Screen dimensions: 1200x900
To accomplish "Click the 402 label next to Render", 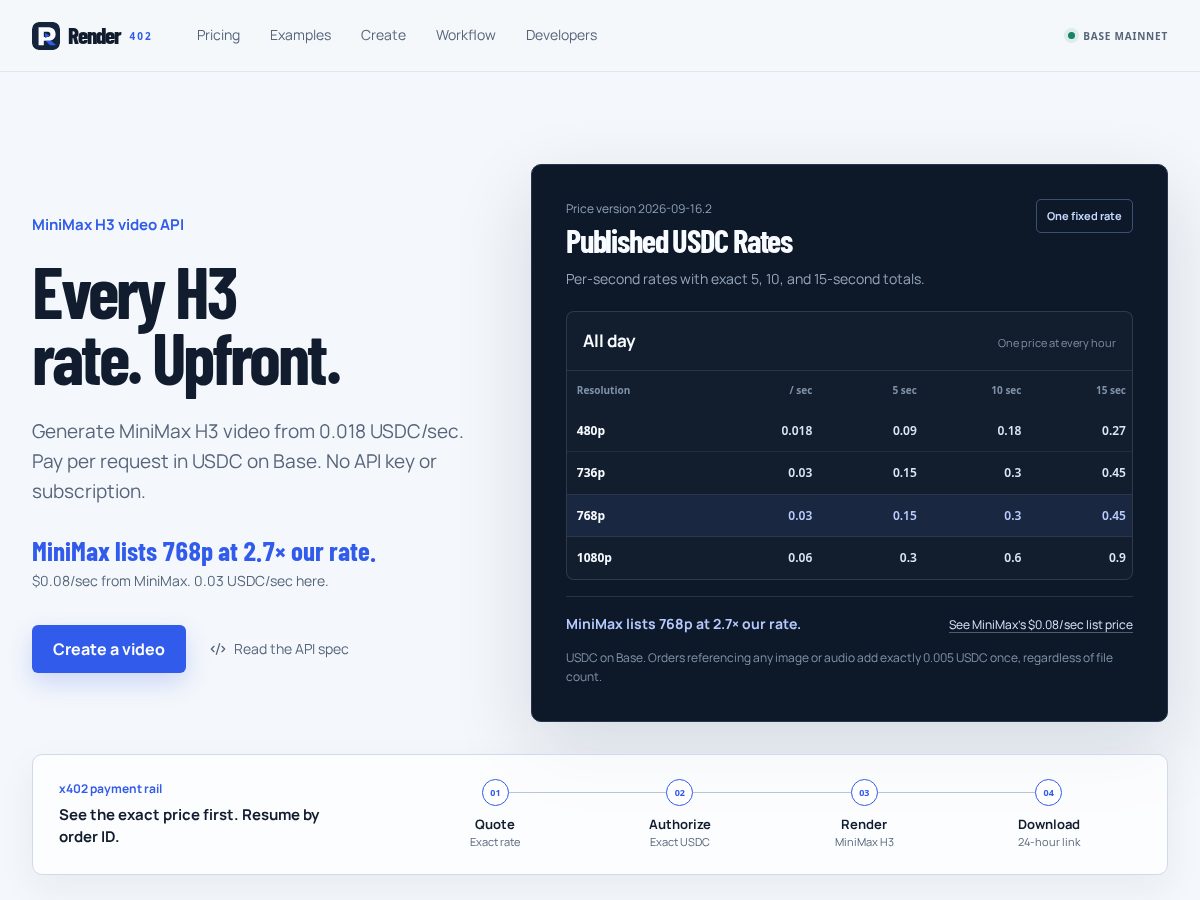I will [x=140, y=36].
